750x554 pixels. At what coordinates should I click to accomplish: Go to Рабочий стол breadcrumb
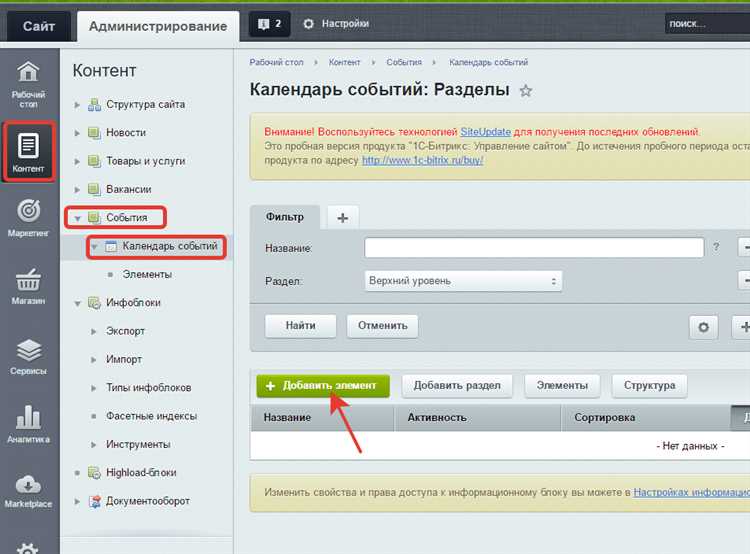tap(276, 62)
